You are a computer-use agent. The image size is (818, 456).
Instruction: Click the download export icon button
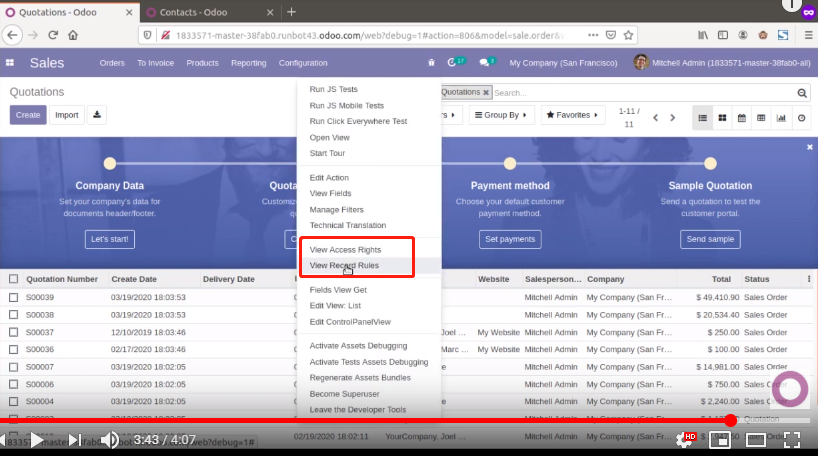[97, 115]
